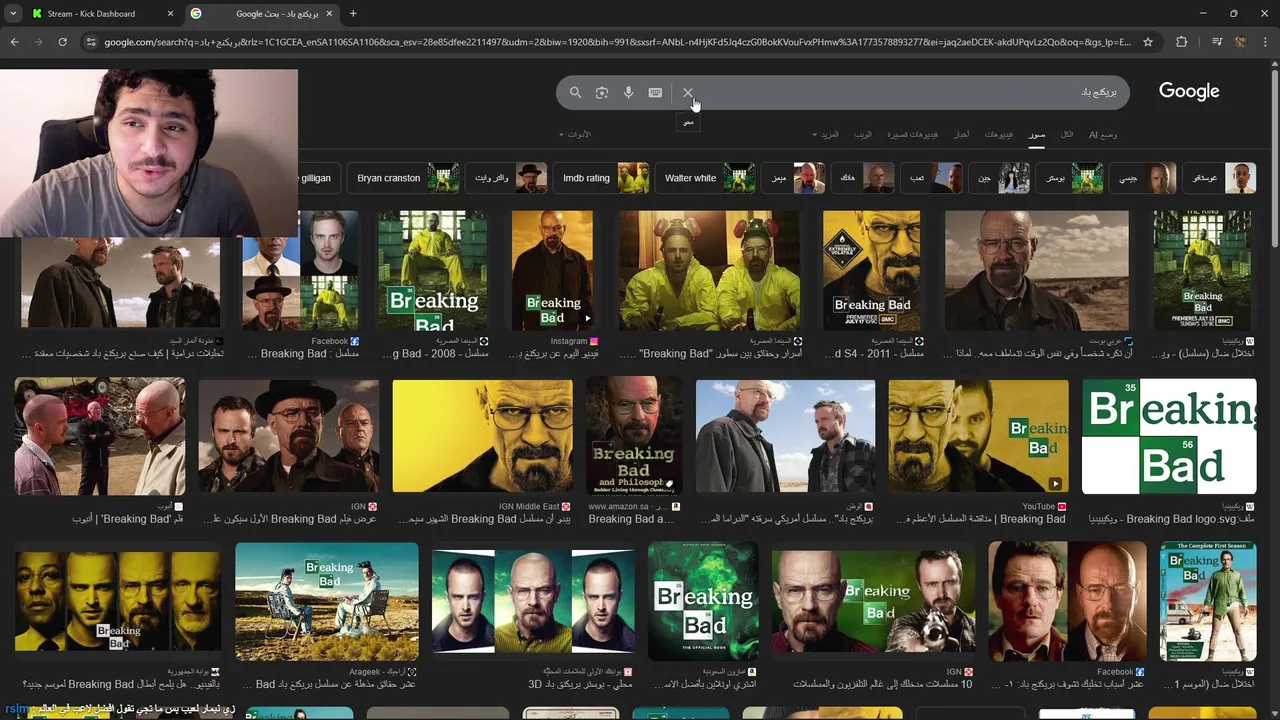This screenshot has width=1280, height=720.
Task: Open Chrome three-dot menu
Action: point(1265,42)
